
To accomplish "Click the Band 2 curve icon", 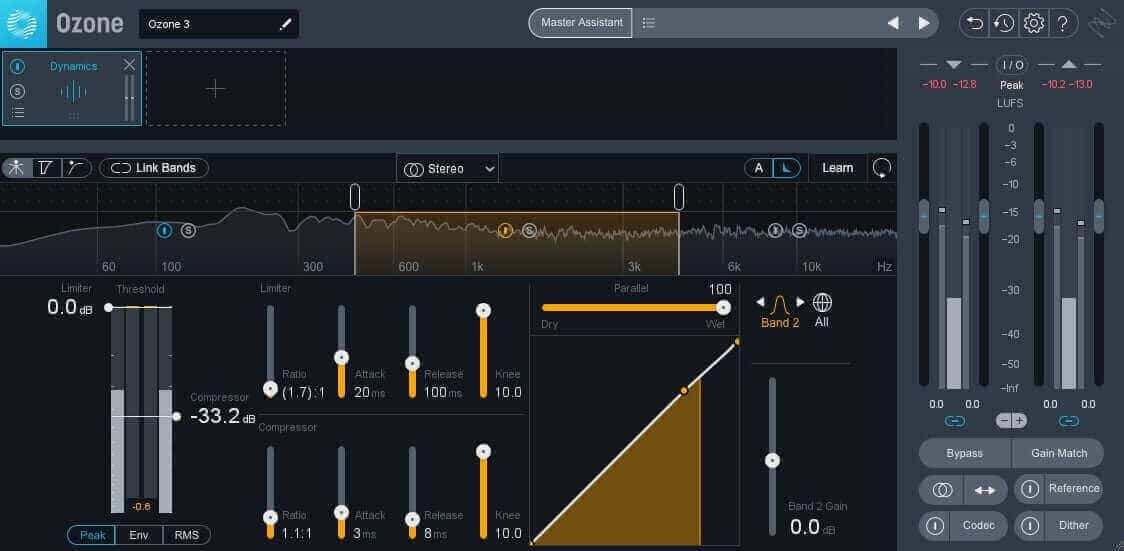I will [x=779, y=305].
